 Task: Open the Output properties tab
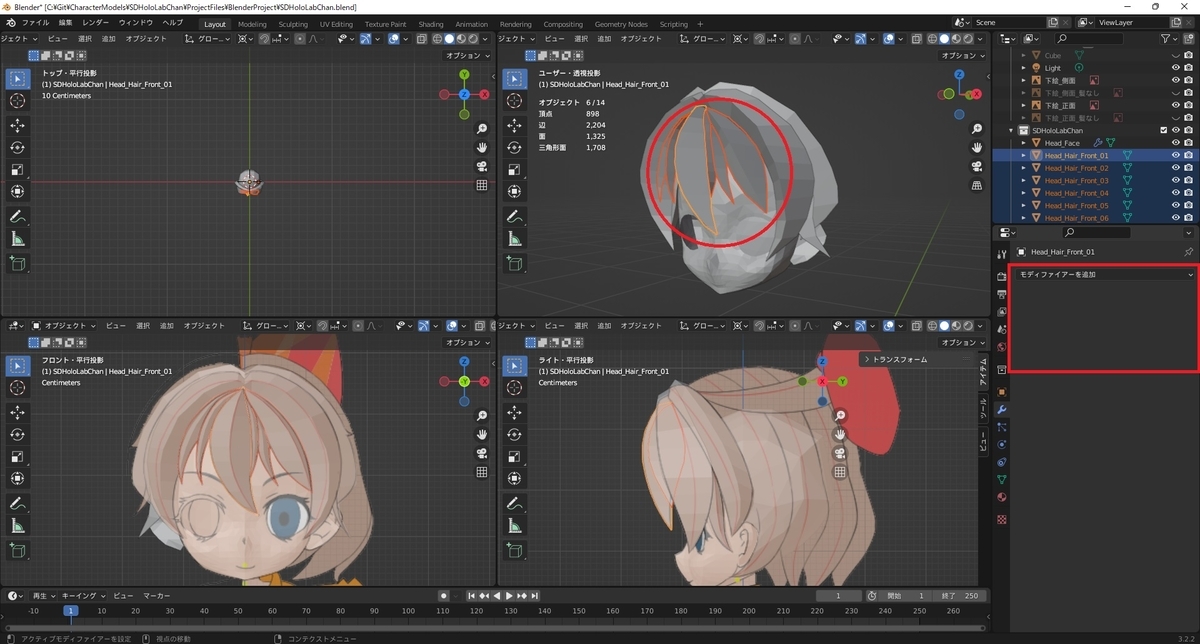(x=1002, y=294)
